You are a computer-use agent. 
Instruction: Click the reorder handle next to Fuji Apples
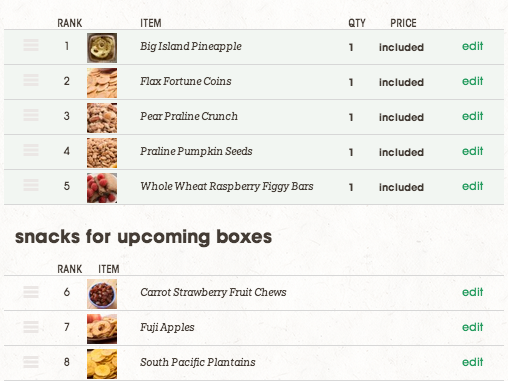[x=31, y=327]
